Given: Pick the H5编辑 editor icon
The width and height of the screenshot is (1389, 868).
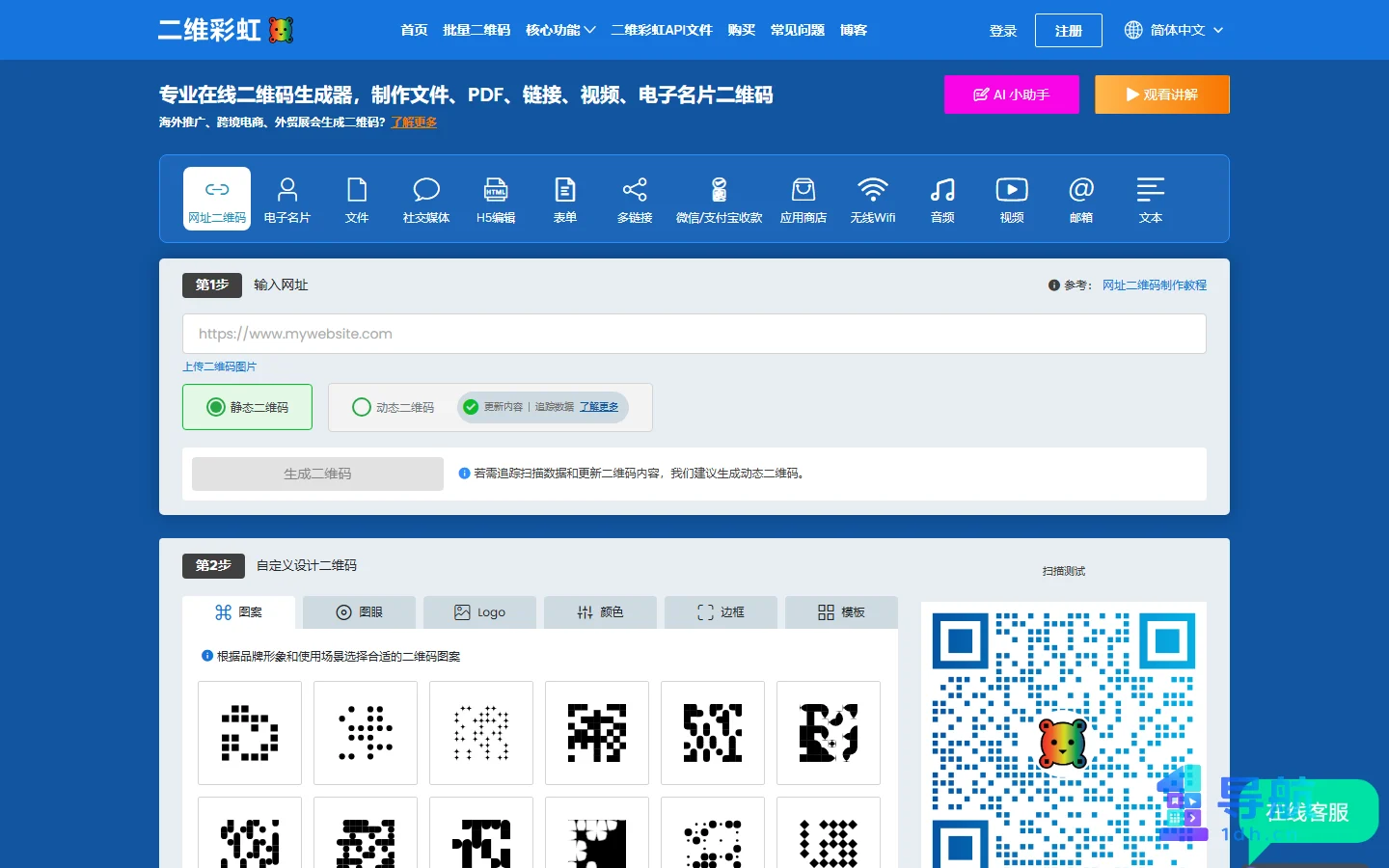Looking at the screenshot, I should pos(496,199).
